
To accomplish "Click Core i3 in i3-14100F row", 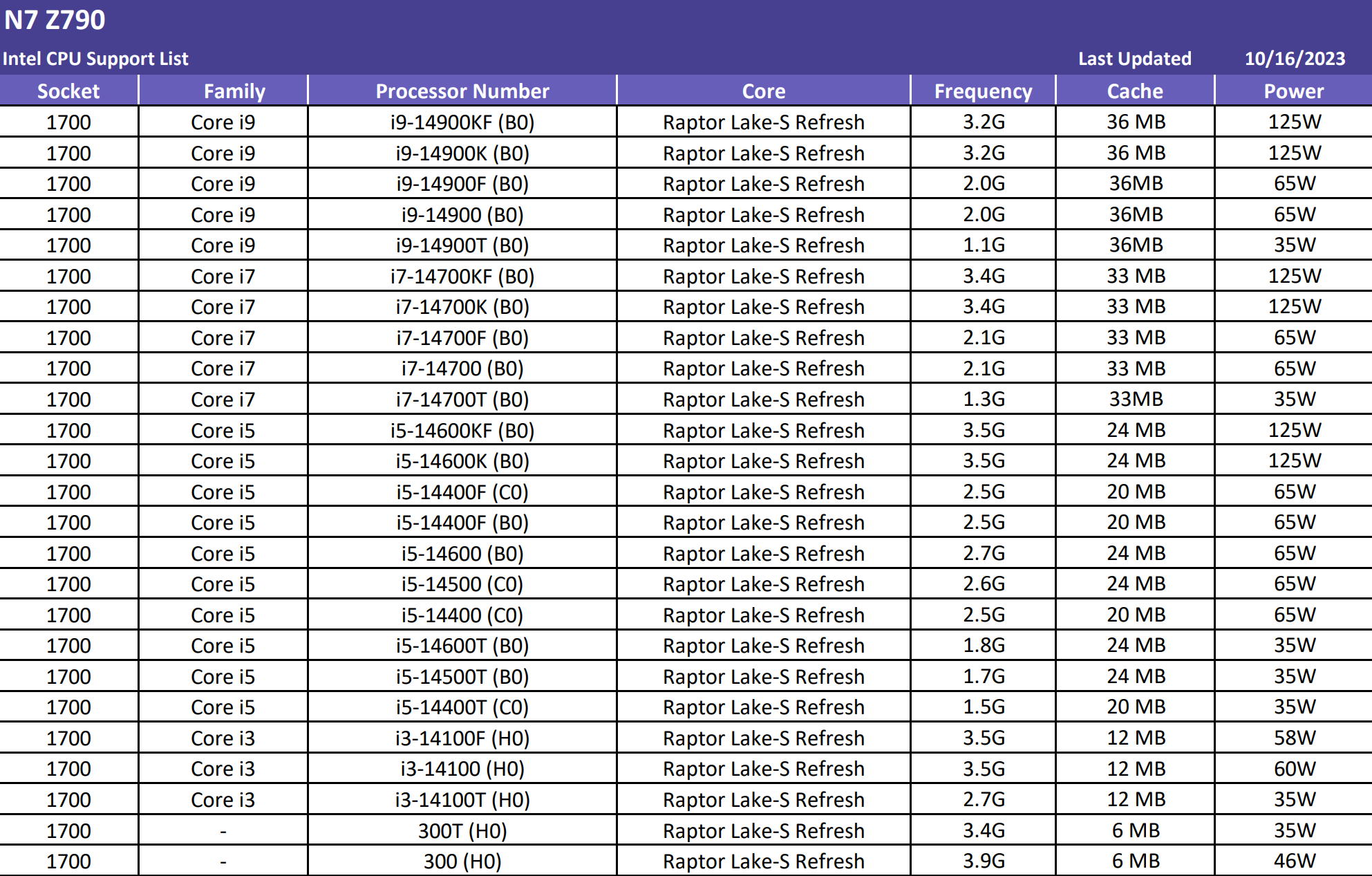I will tap(223, 738).
